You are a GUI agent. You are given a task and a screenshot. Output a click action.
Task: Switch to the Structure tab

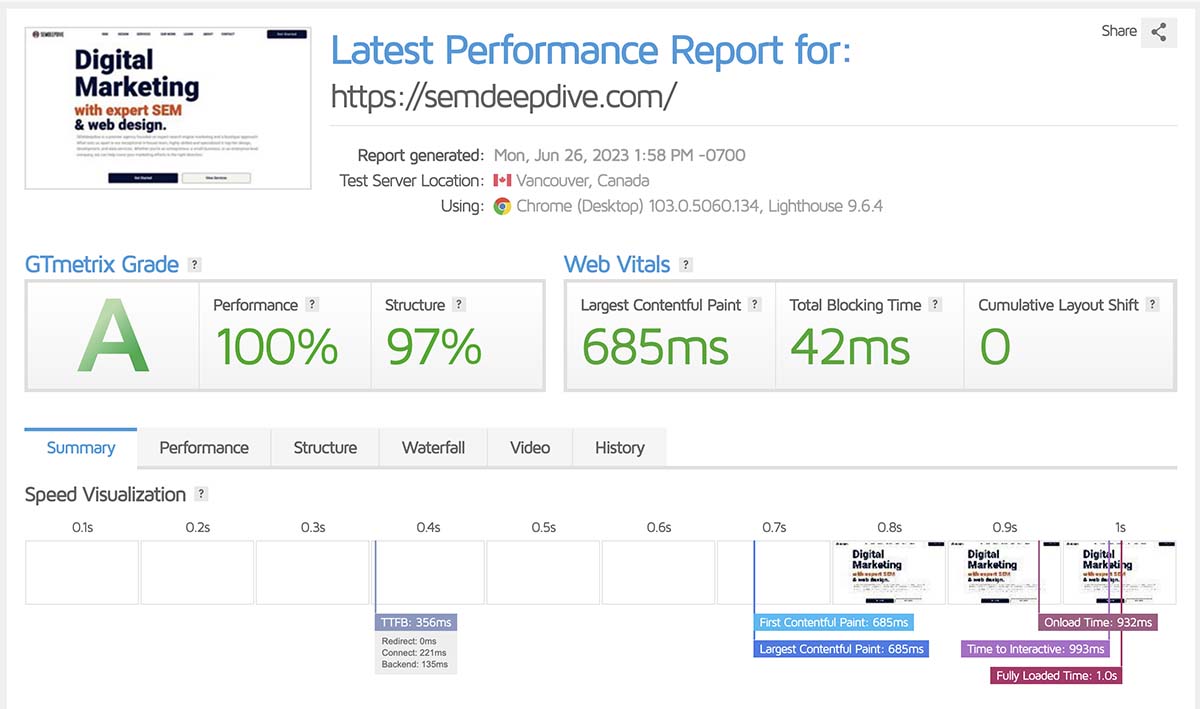pyautogui.click(x=325, y=447)
